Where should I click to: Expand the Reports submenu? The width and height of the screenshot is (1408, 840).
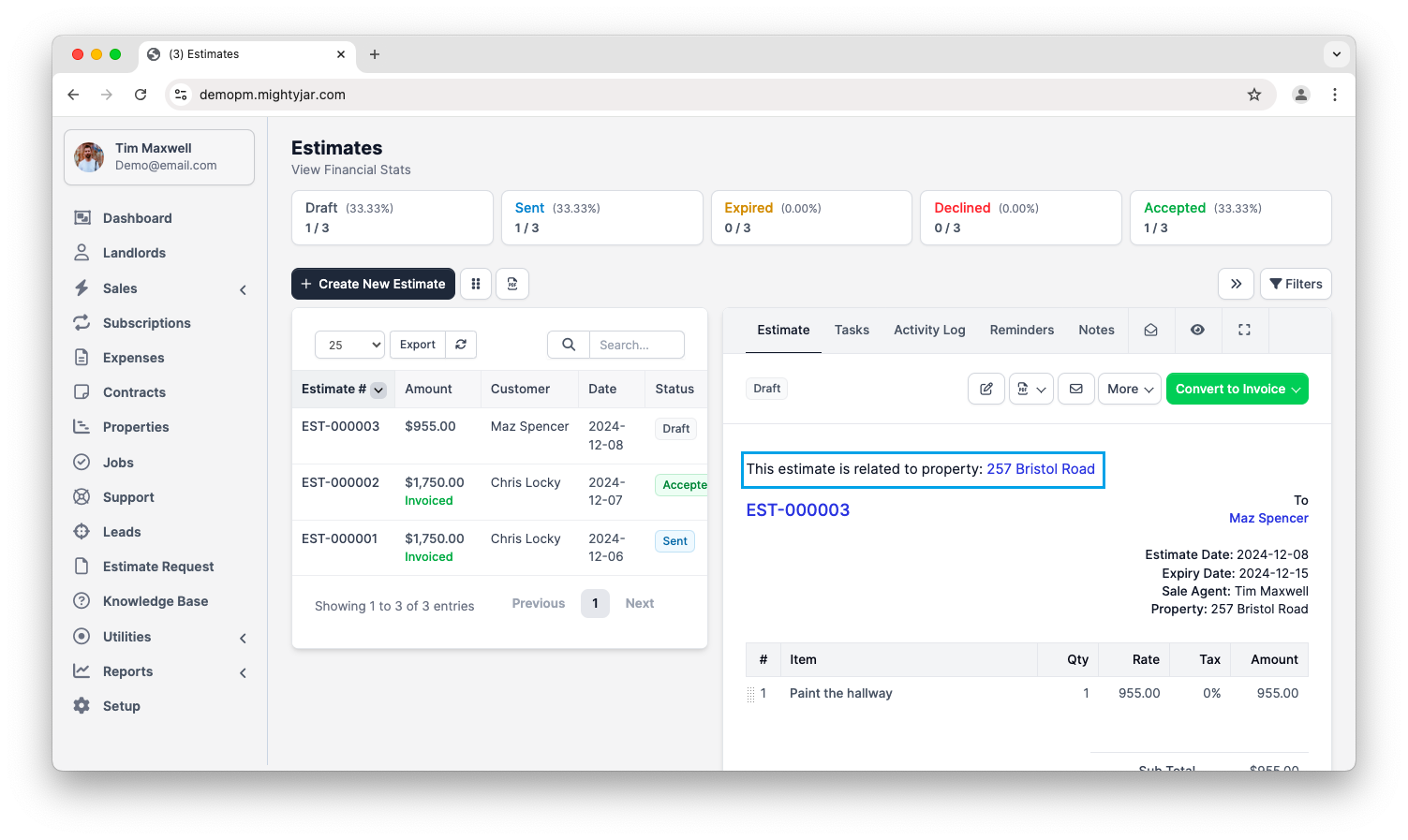click(243, 672)
